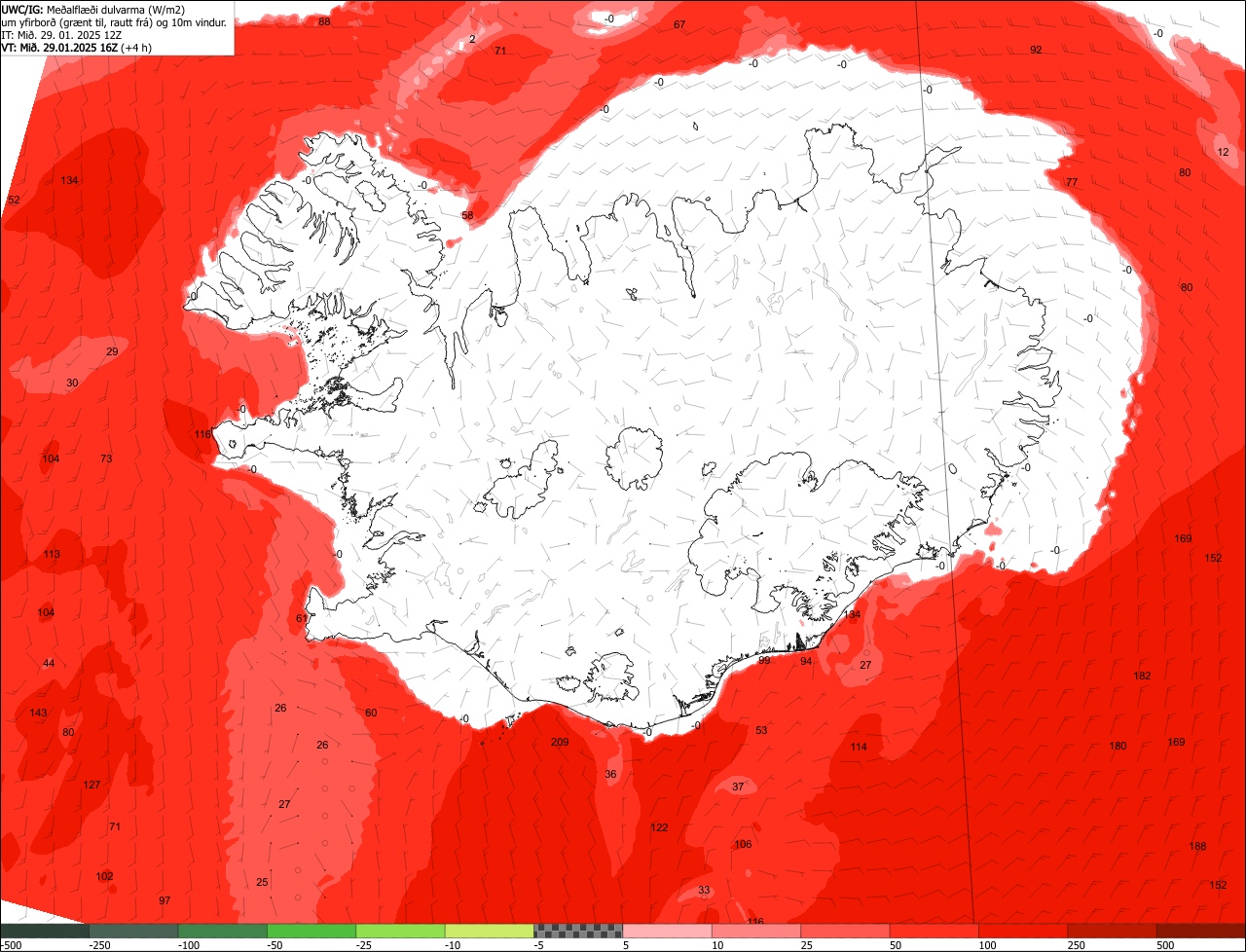
Task: Click the map value 92 in the northeast sea
Action: click(x=1036, y=50)
